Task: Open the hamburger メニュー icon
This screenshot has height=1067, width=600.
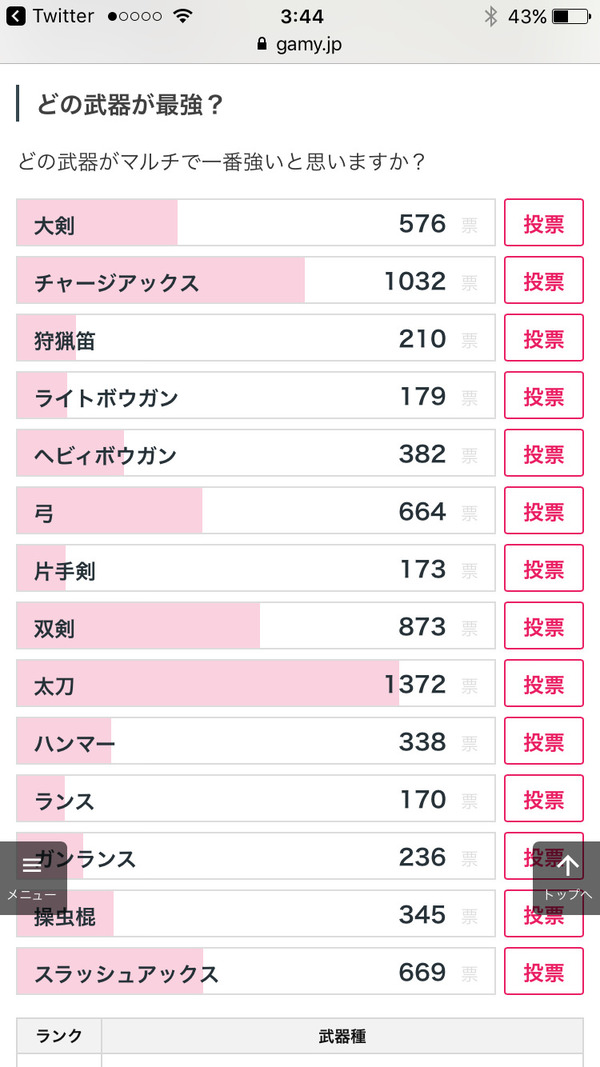Action: pos(33,865)
